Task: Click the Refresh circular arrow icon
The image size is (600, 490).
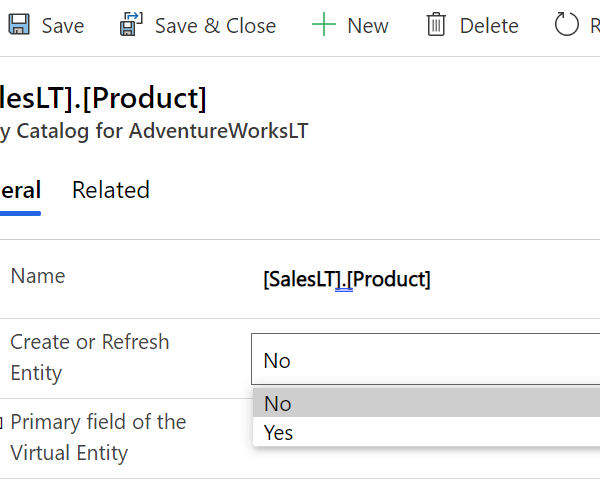Action: click(566, 24)
